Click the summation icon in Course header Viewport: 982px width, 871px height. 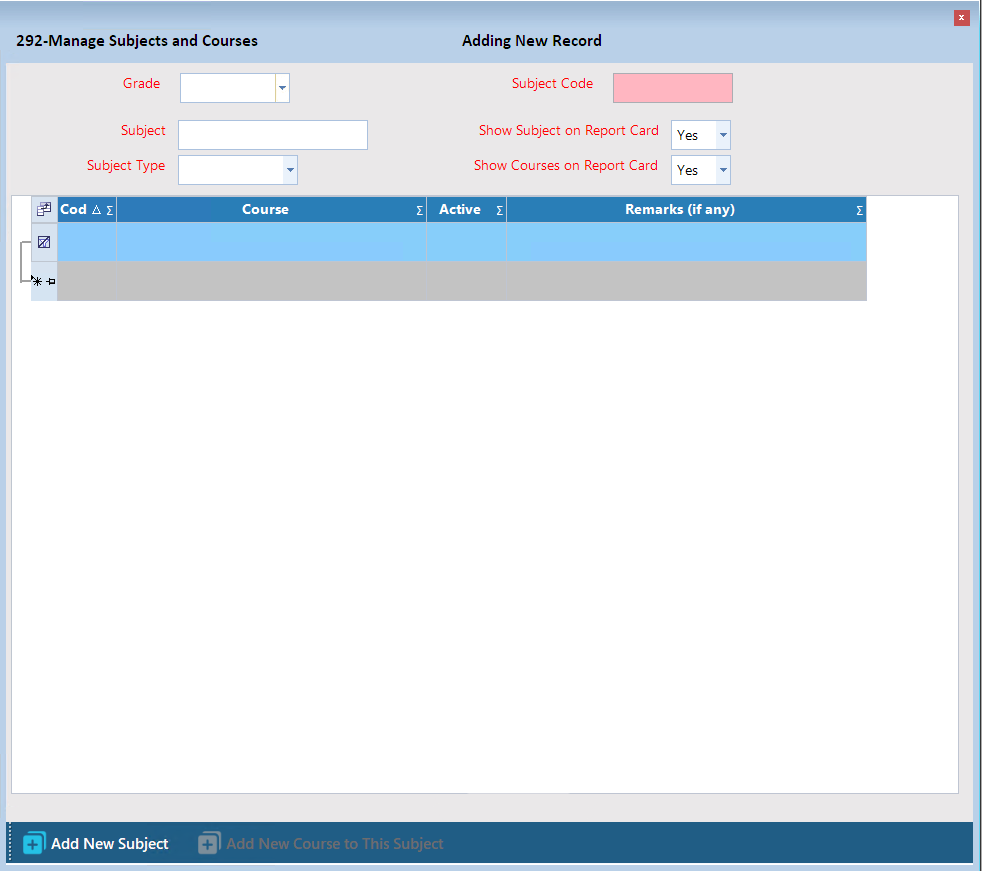pyautogui.click(x=419, y=211)
